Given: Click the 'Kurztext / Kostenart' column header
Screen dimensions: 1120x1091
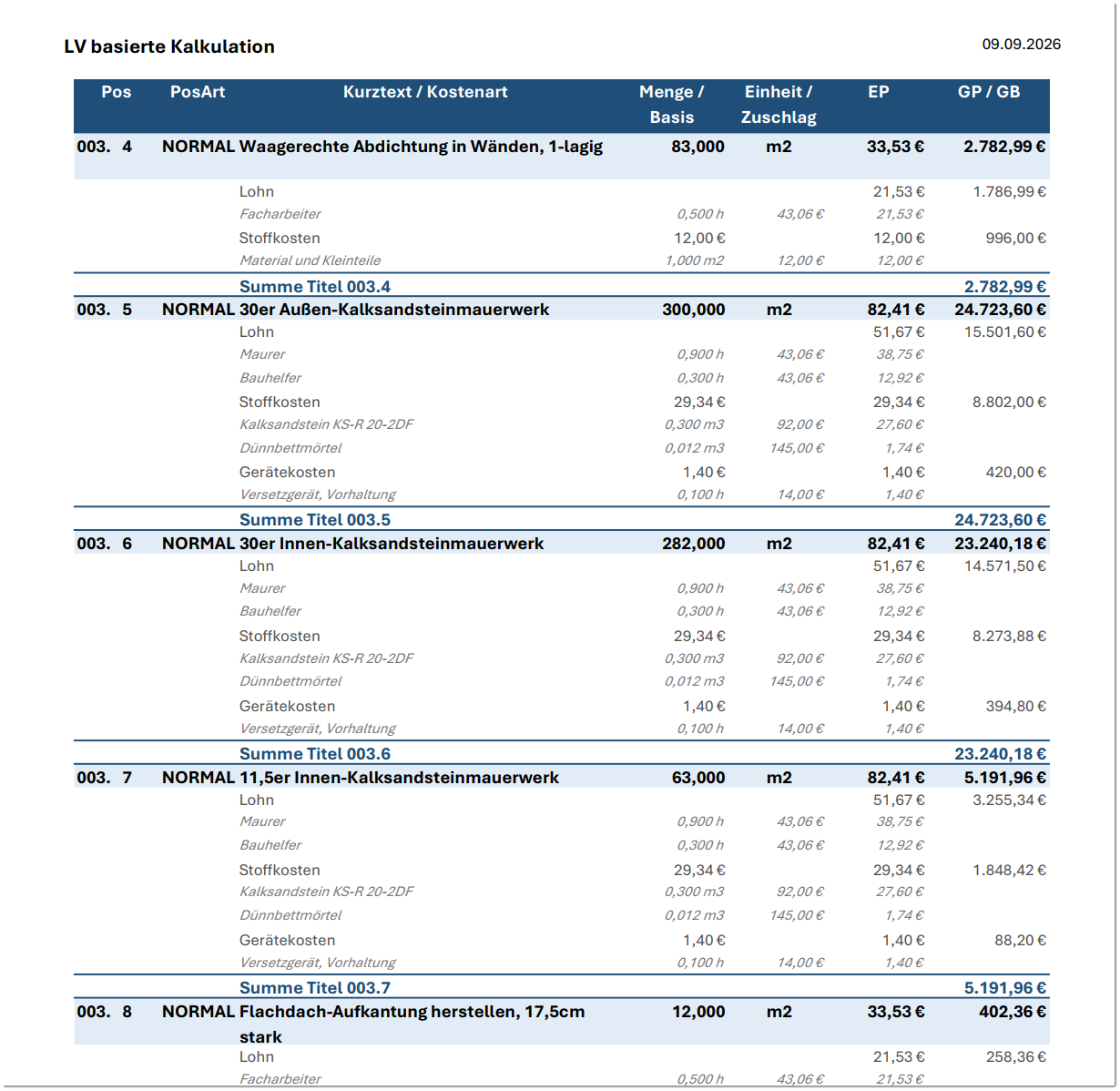Looking at the screenshot, I should coord(425,92).
